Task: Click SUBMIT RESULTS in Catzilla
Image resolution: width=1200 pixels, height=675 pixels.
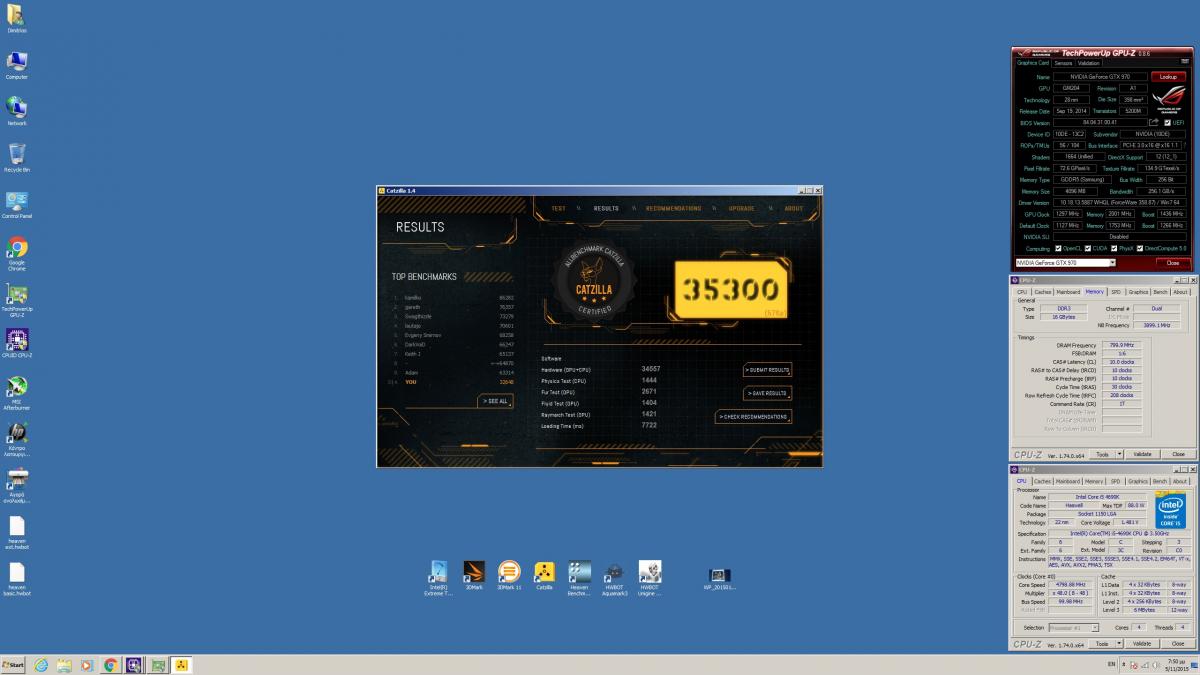Action: (x=767, y=370)
